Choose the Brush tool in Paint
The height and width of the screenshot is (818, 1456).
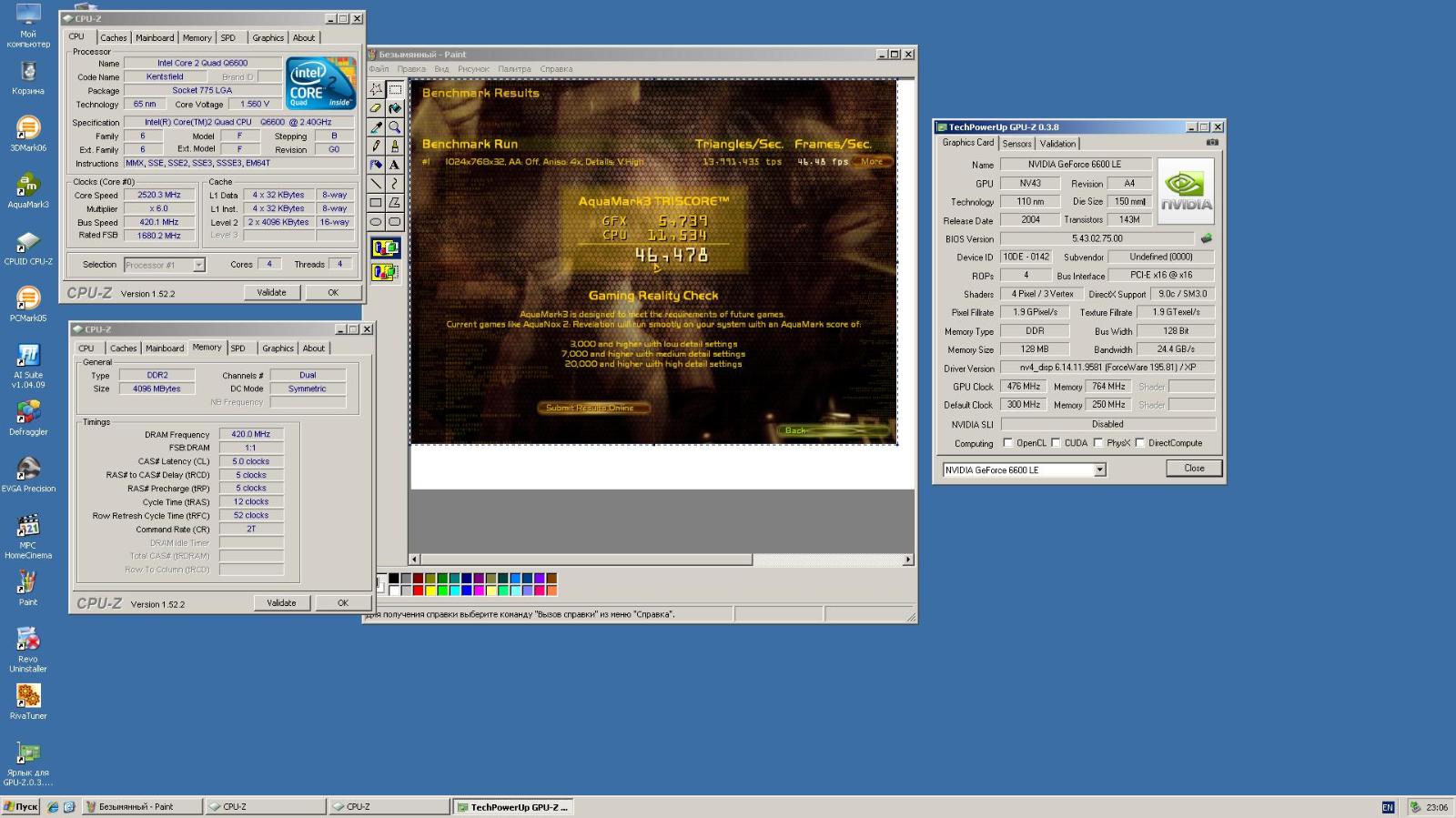click(395, 146)
